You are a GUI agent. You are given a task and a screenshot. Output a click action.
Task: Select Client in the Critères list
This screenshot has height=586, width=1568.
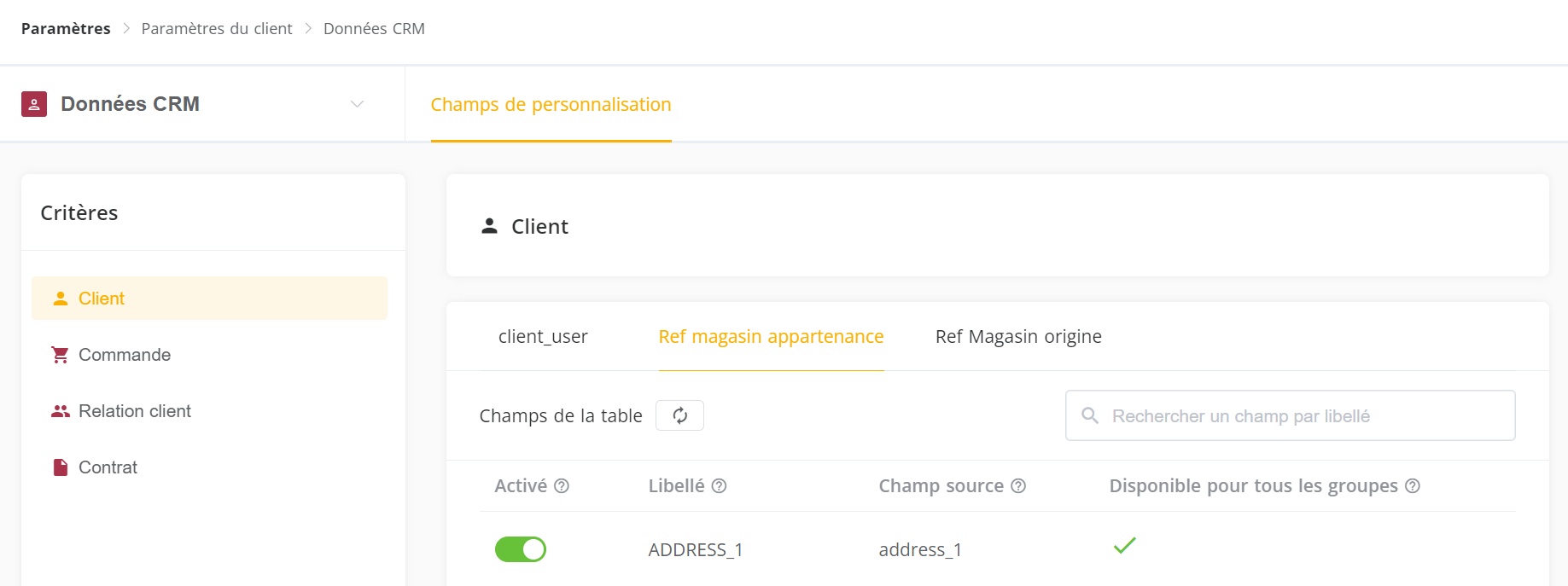click(x=209, y=299)
